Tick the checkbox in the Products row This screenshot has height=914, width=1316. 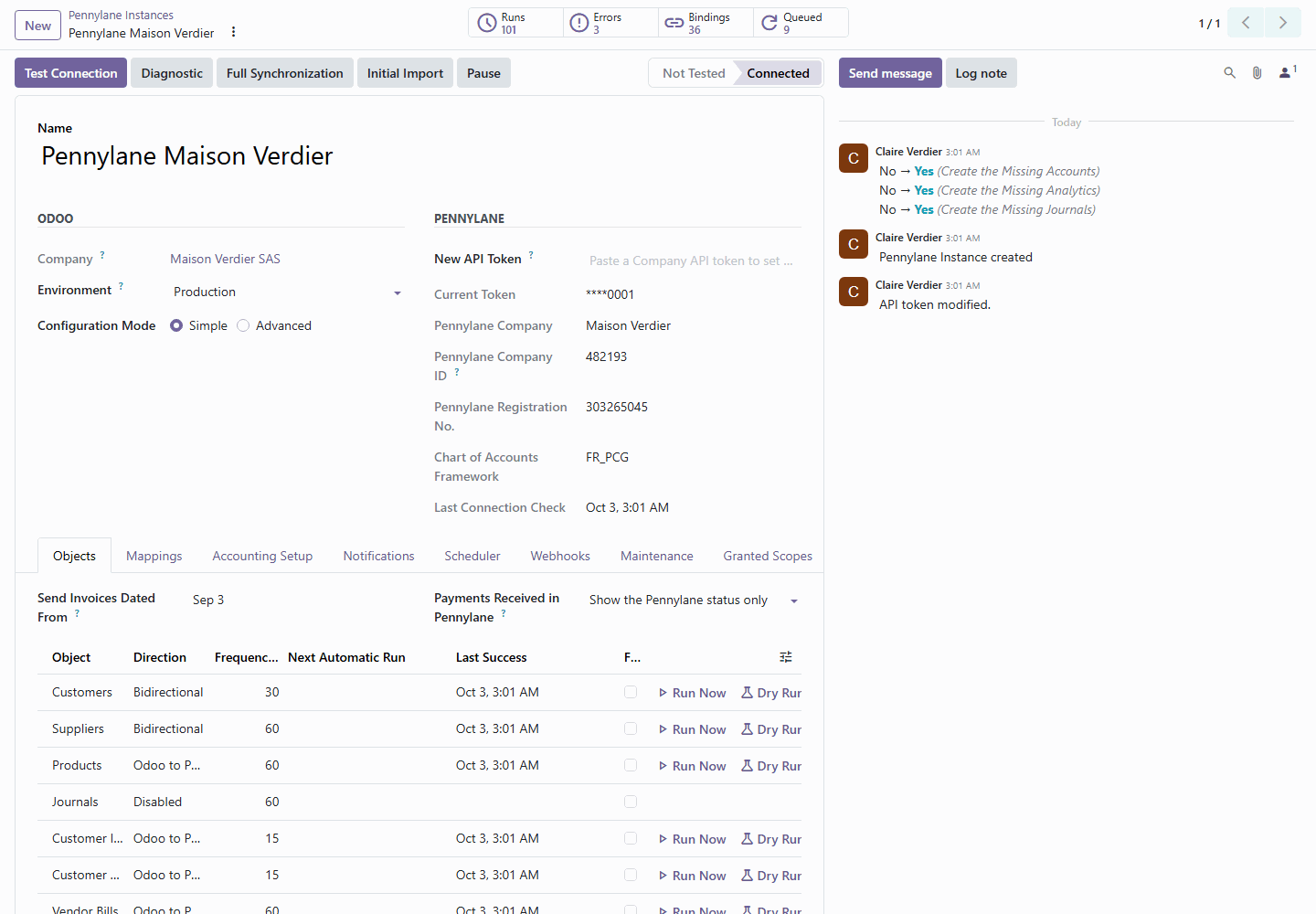(631, 765)
